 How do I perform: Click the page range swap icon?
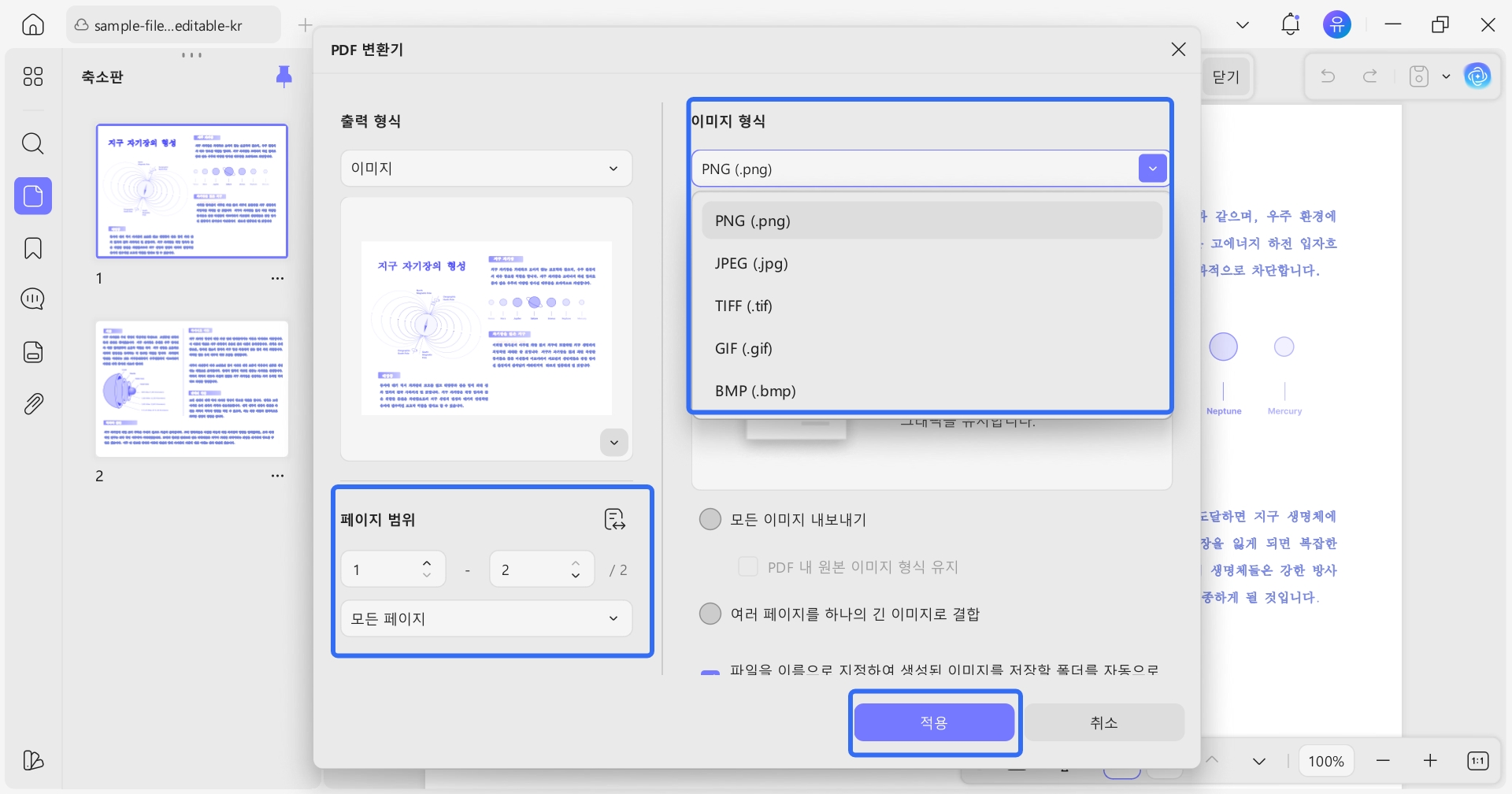[x=614, y=520]
